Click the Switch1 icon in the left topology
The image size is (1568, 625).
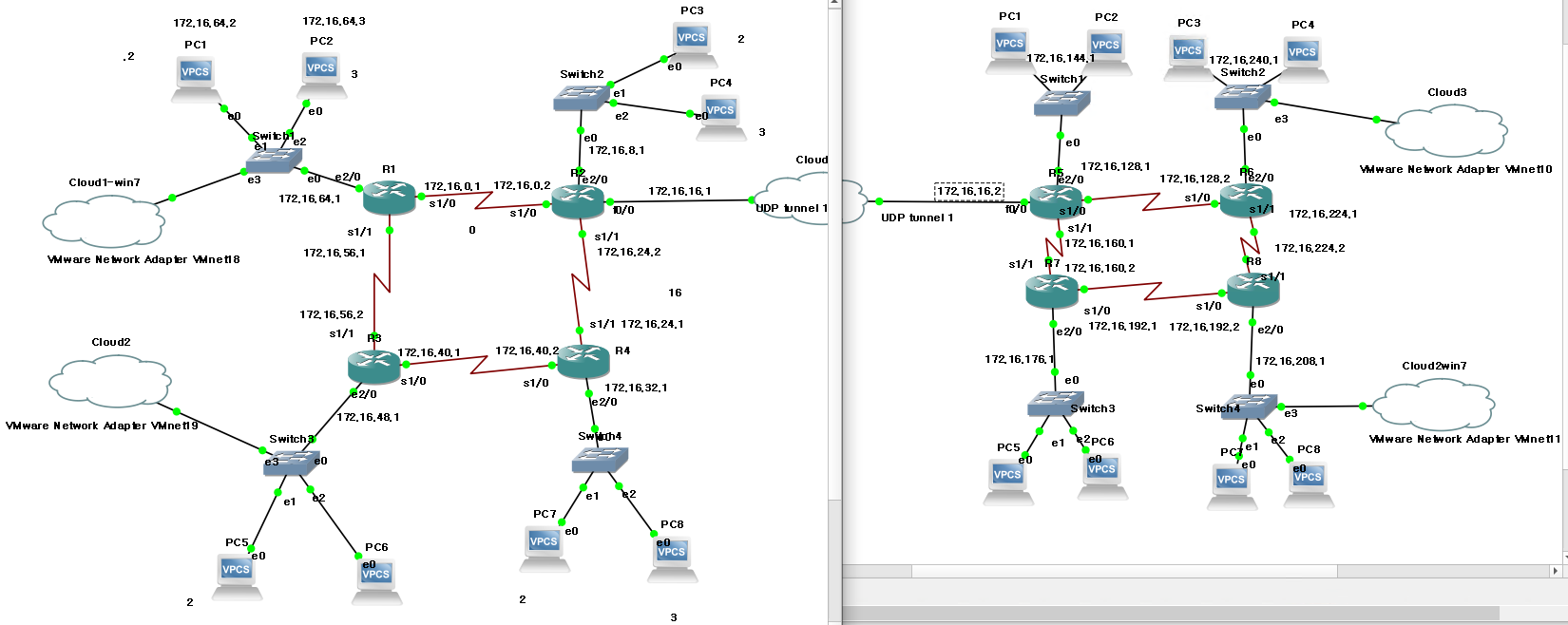point(273,161)
